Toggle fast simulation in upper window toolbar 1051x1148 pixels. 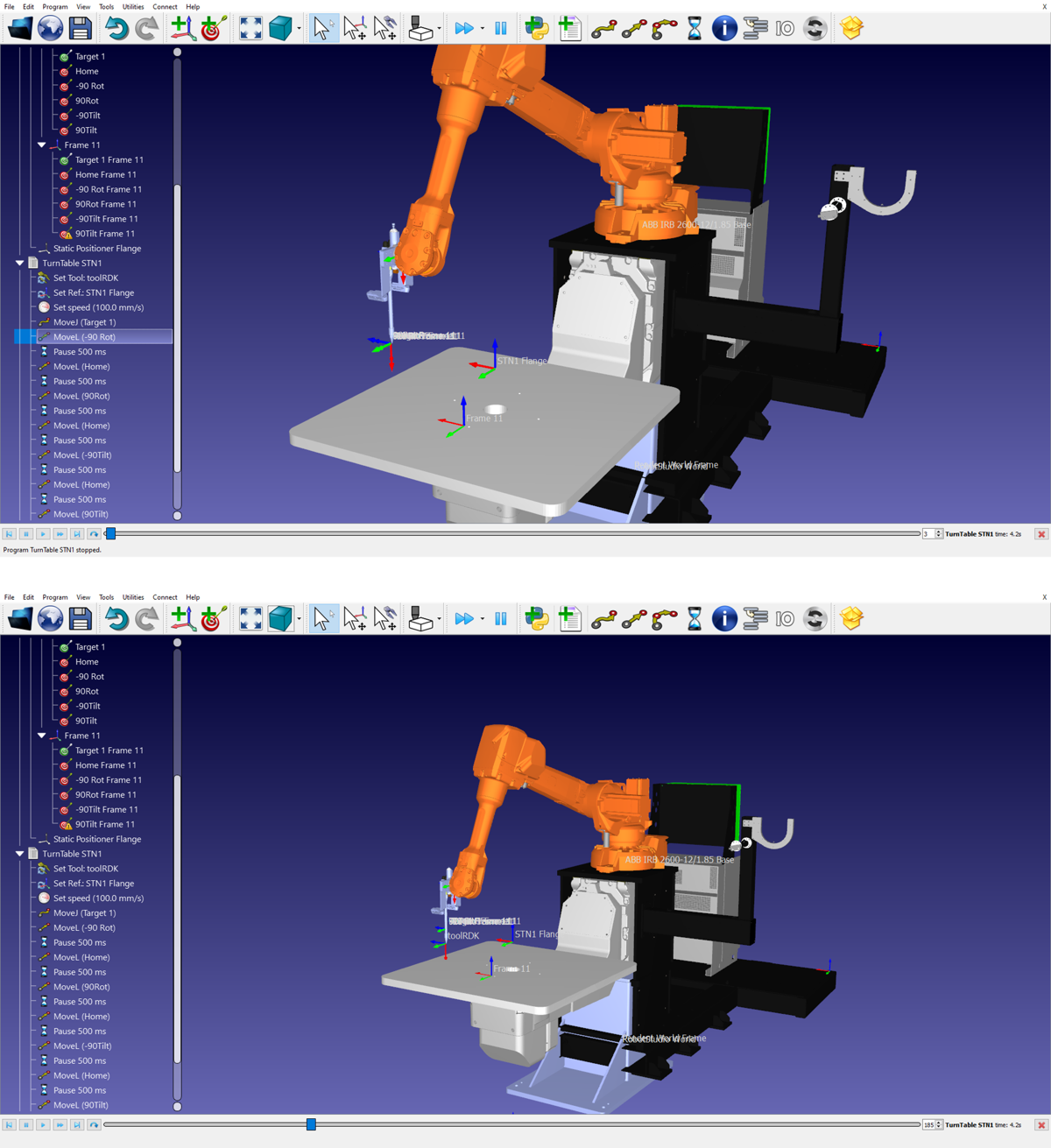[x=464, y=29]
